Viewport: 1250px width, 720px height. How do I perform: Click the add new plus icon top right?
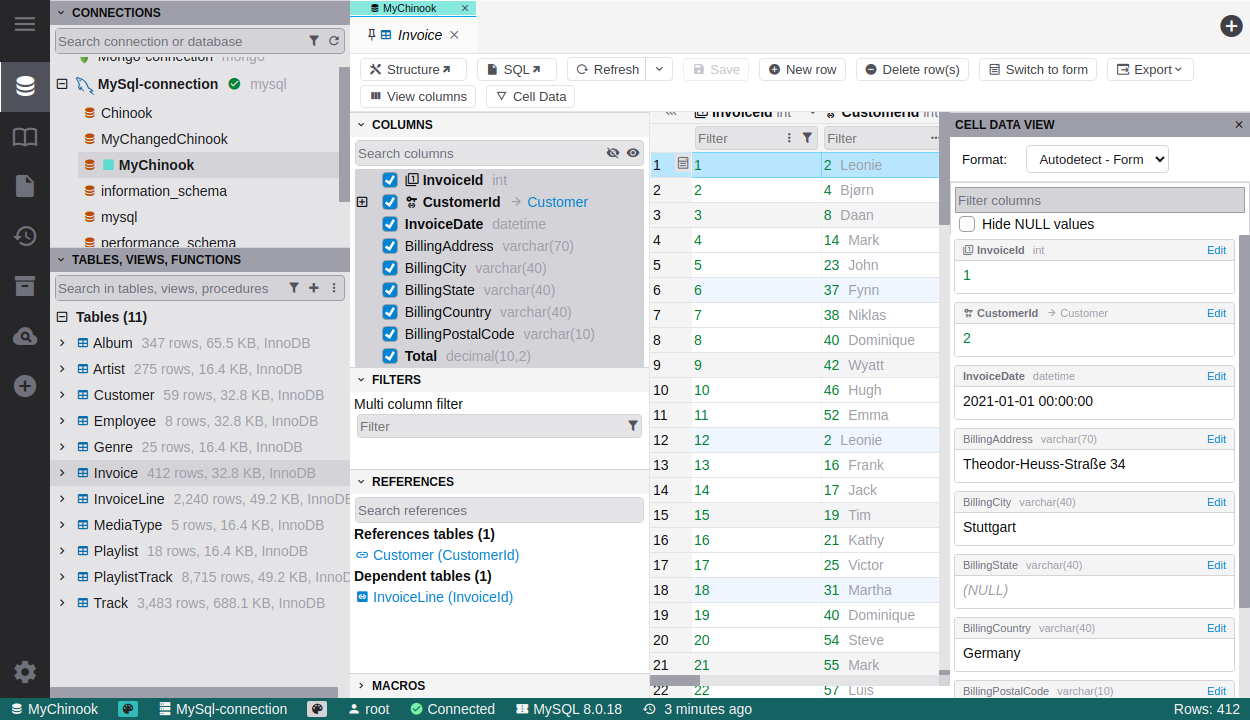tap(1231, 26)
